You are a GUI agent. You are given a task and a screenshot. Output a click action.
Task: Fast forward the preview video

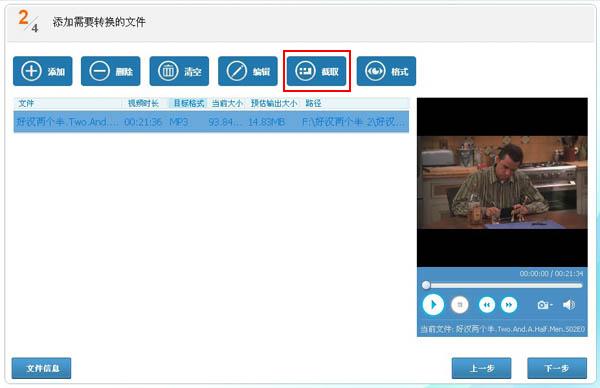pyautogui.click(x=509, y=305)
